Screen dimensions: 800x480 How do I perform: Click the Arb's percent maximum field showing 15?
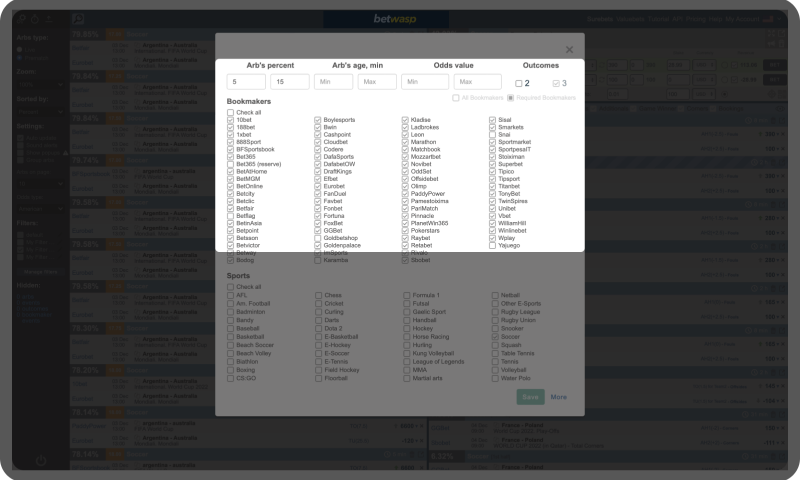click(x=290, y=82)
